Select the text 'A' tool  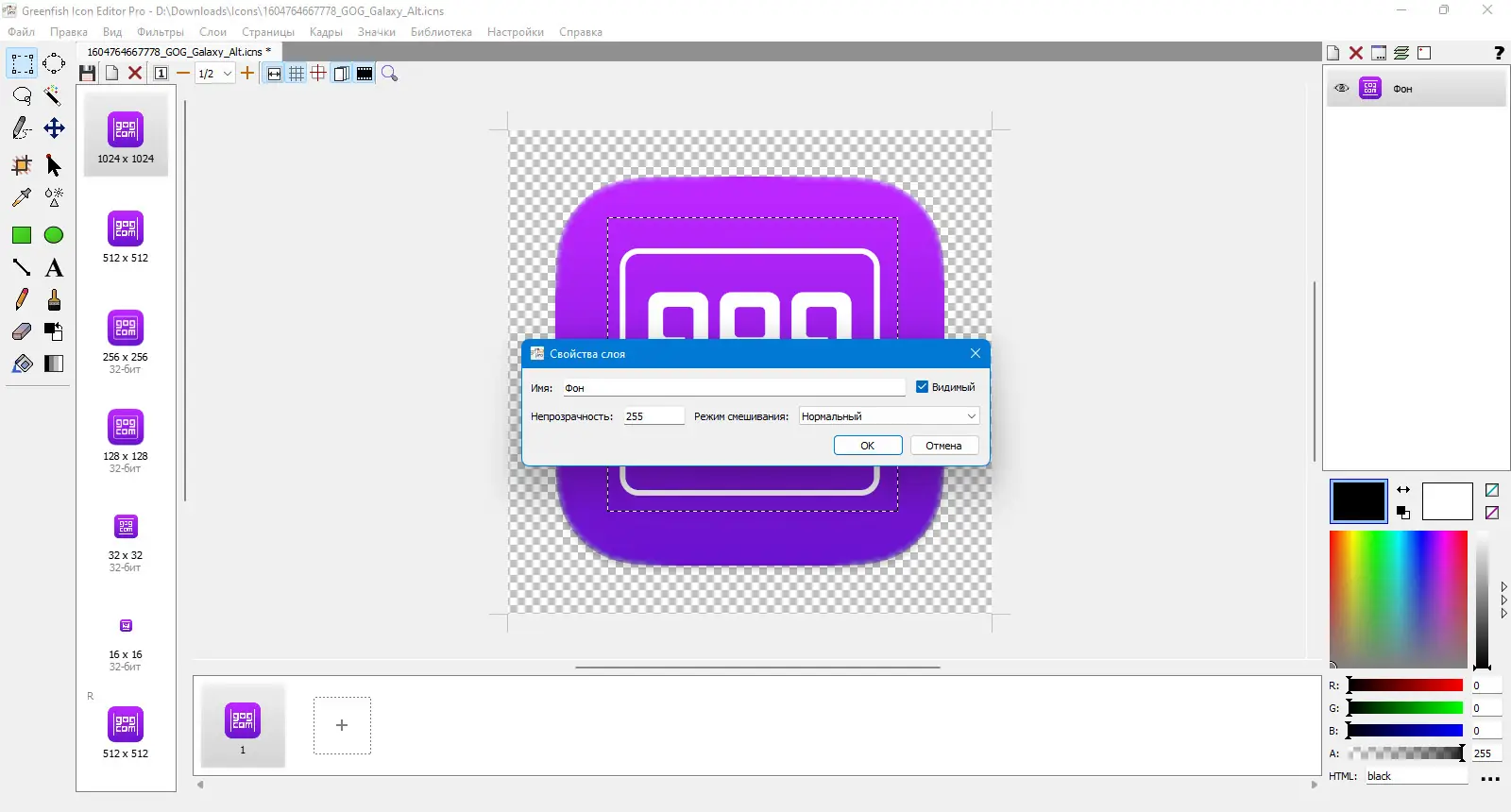54,267
